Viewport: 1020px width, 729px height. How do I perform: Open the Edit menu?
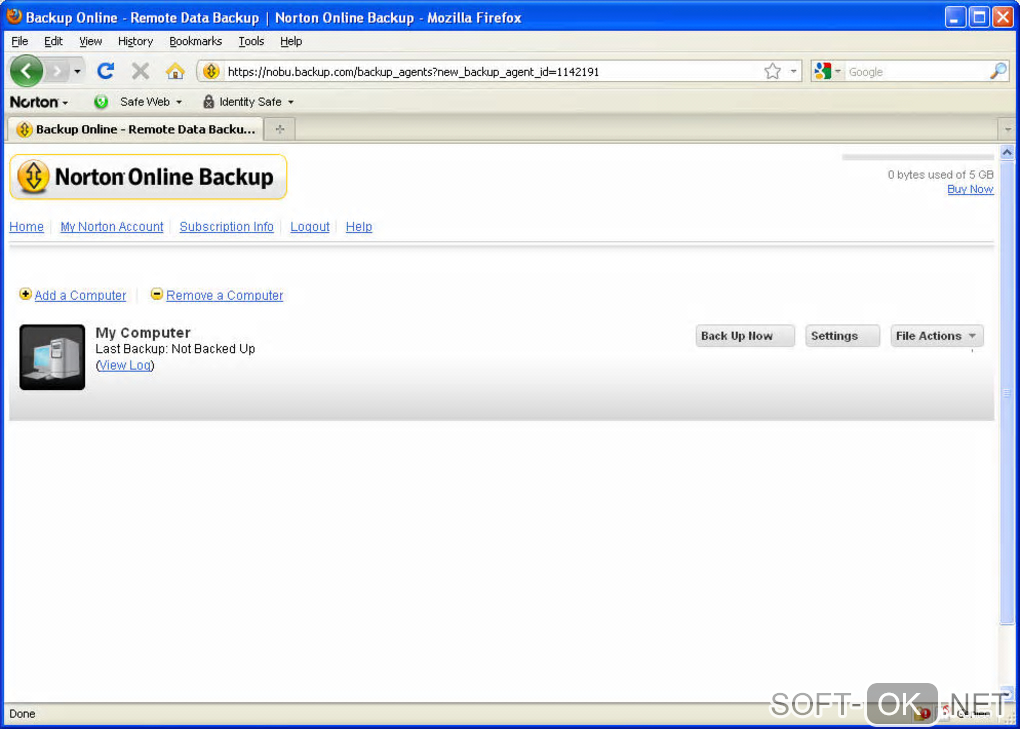click(x=53, y=41)
